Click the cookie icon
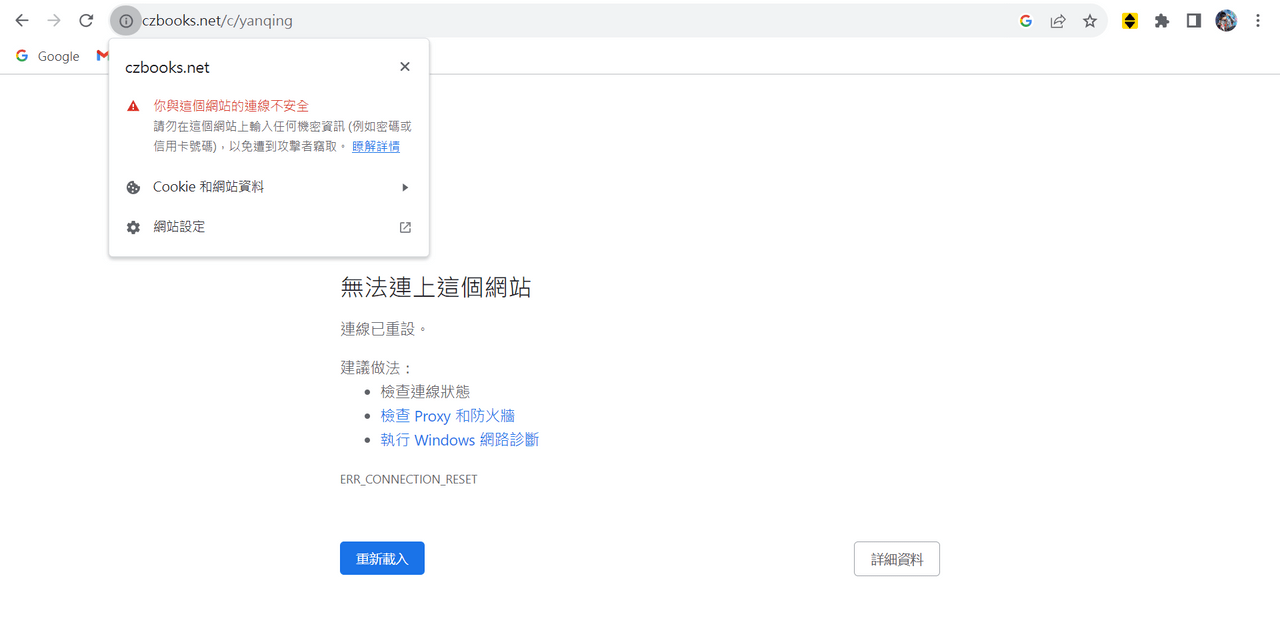Screen dimensions: 1280x635 point(133,187)
